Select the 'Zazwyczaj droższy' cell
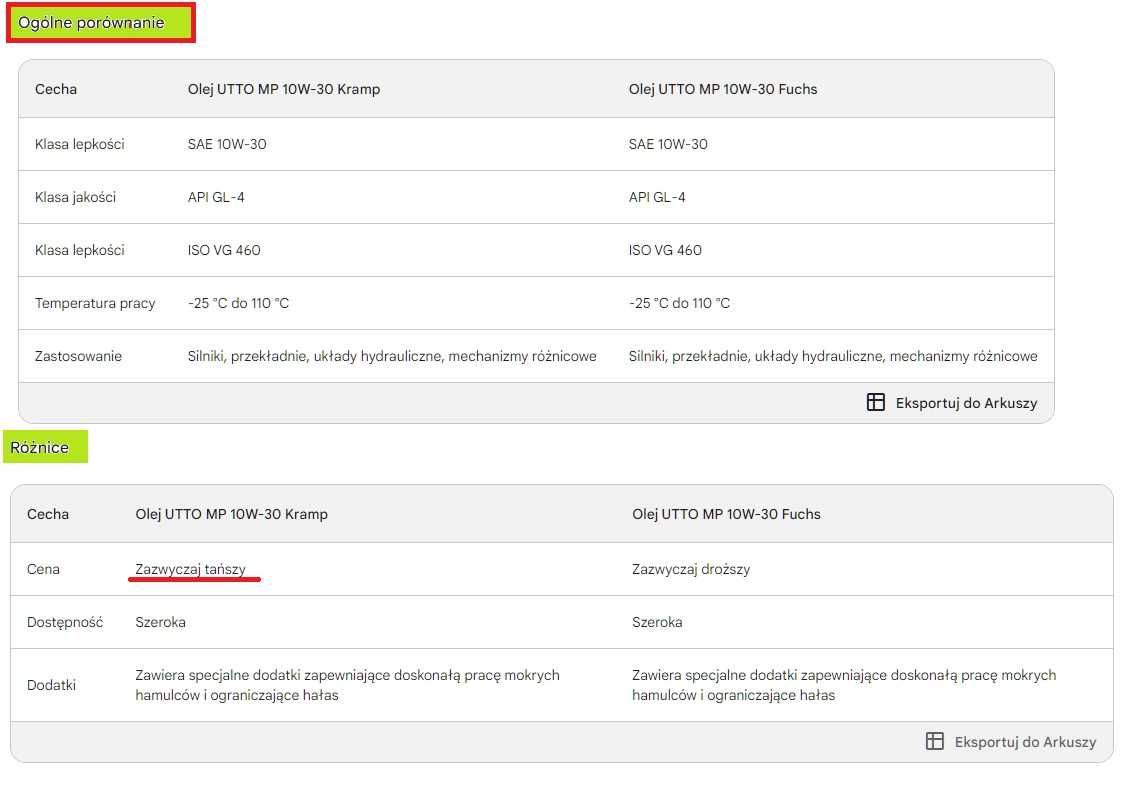This screenshot has width=1141, height=788. (691, 569)
